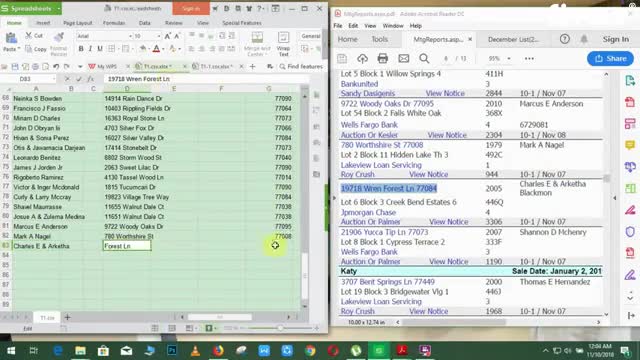Open the Formulas ribbon tab

point(114,23)
